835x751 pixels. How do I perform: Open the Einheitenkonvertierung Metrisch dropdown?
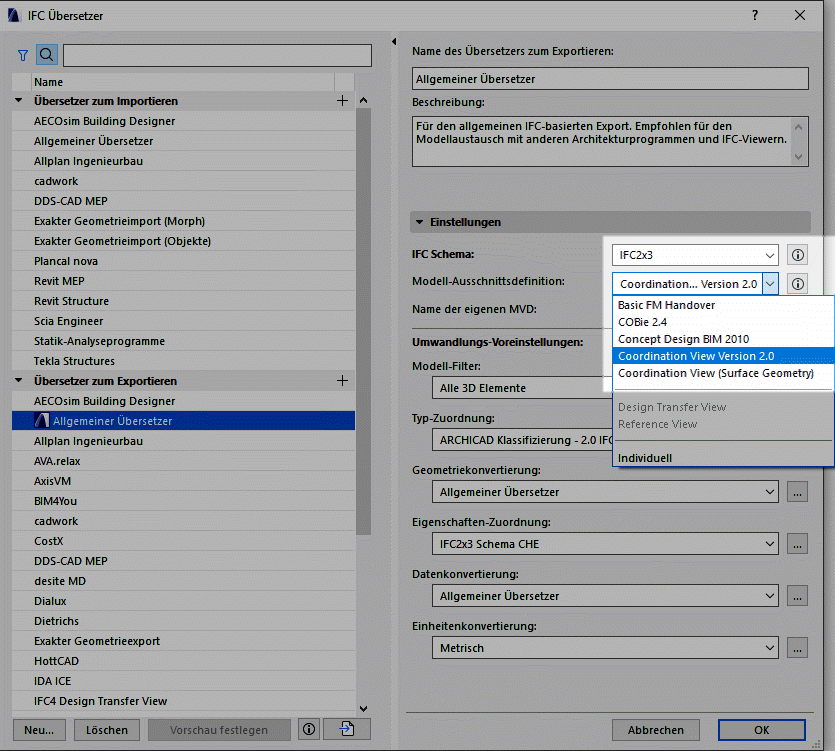point(605,648)
